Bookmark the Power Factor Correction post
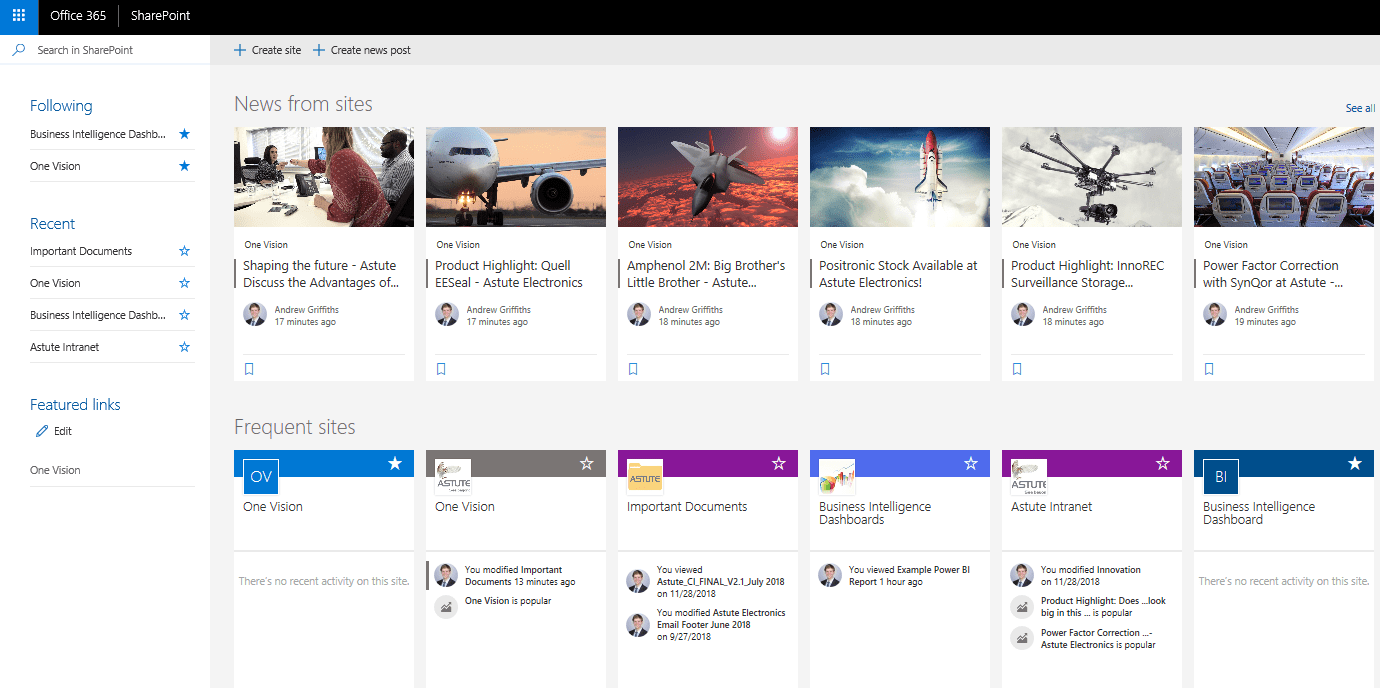This screenshot has height=688, width=1380. pos(1209,369)
